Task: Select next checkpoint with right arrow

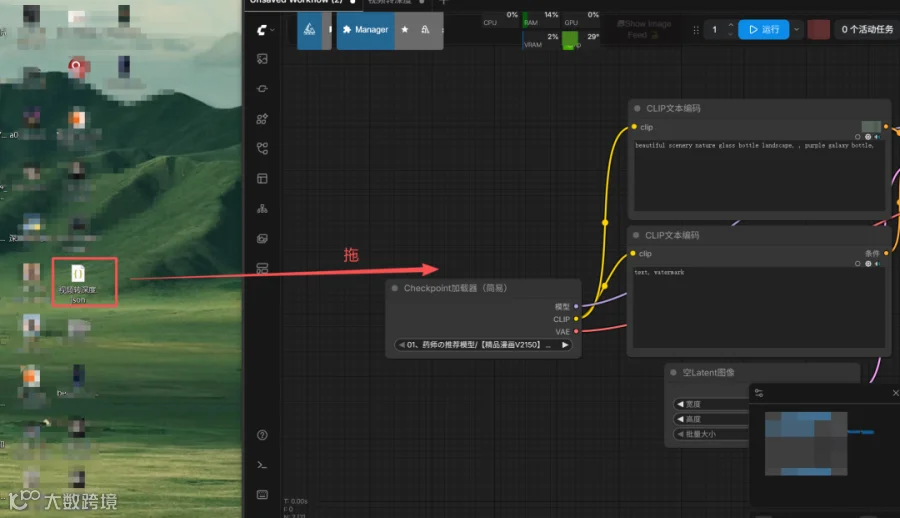Action: pos(565,345)
